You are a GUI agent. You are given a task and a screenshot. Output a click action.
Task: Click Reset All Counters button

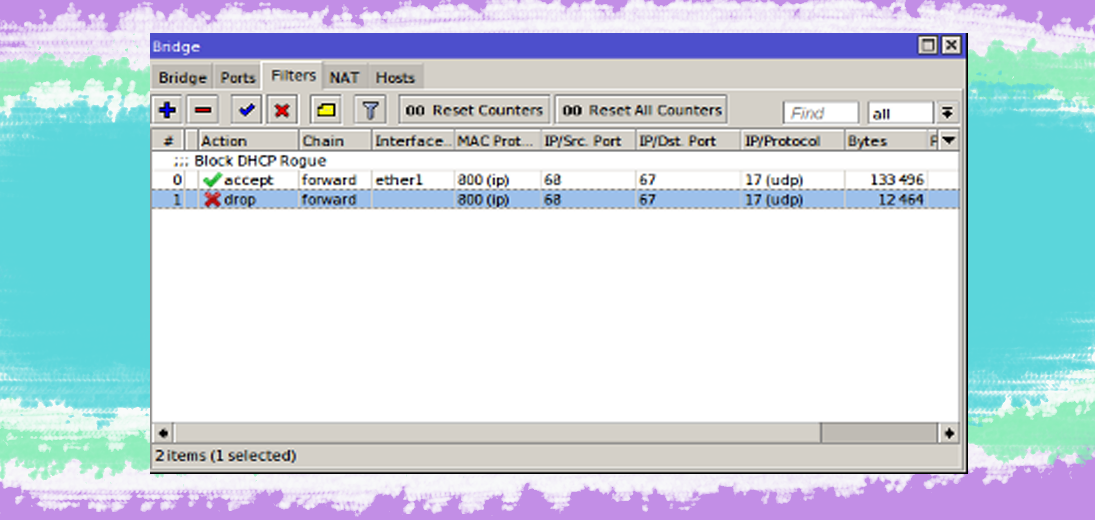point(641,110)
